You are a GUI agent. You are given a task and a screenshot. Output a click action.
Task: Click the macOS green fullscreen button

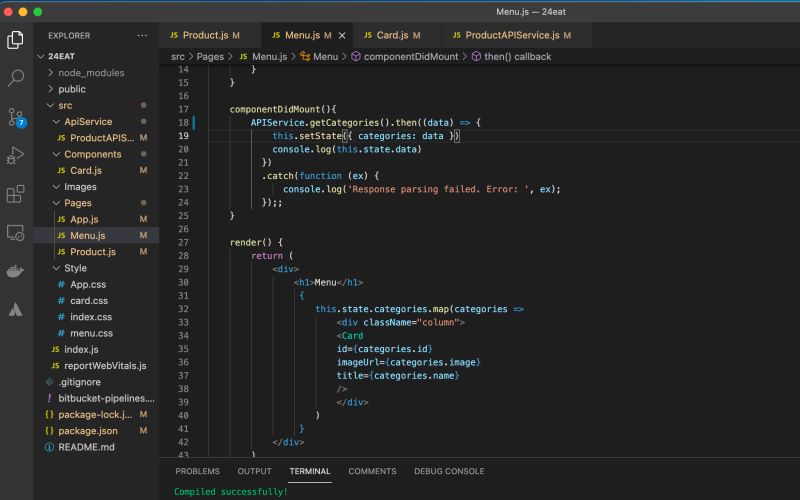pyautogui.click(x=38, y=12)
